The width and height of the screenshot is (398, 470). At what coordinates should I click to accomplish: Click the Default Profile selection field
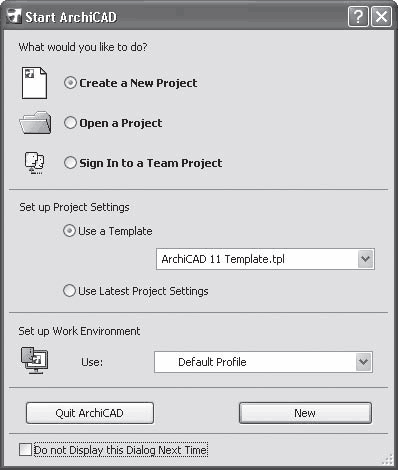pyautogui.click(x=263, y=362)
